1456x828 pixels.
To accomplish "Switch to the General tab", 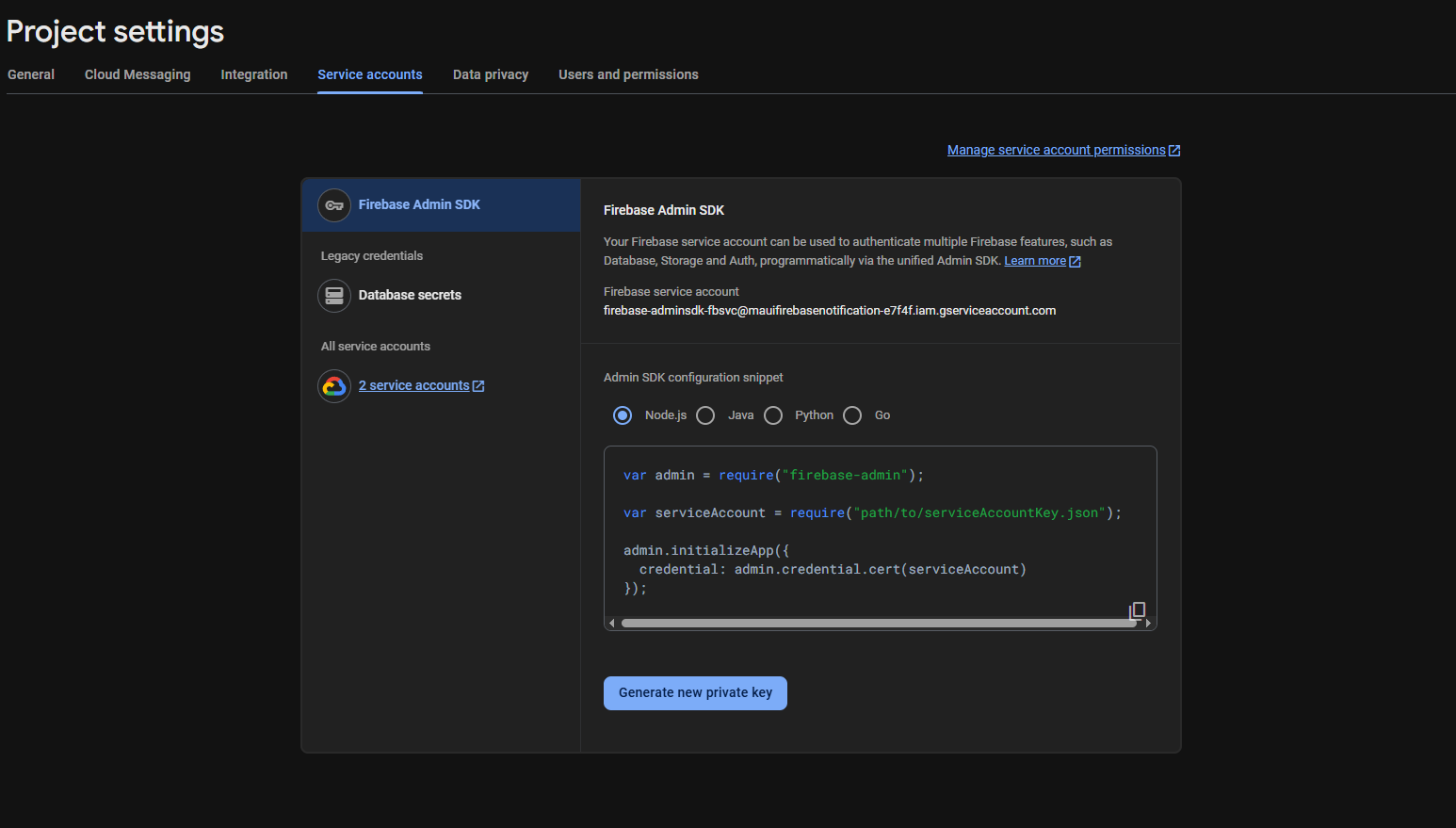I will [31, 74].
